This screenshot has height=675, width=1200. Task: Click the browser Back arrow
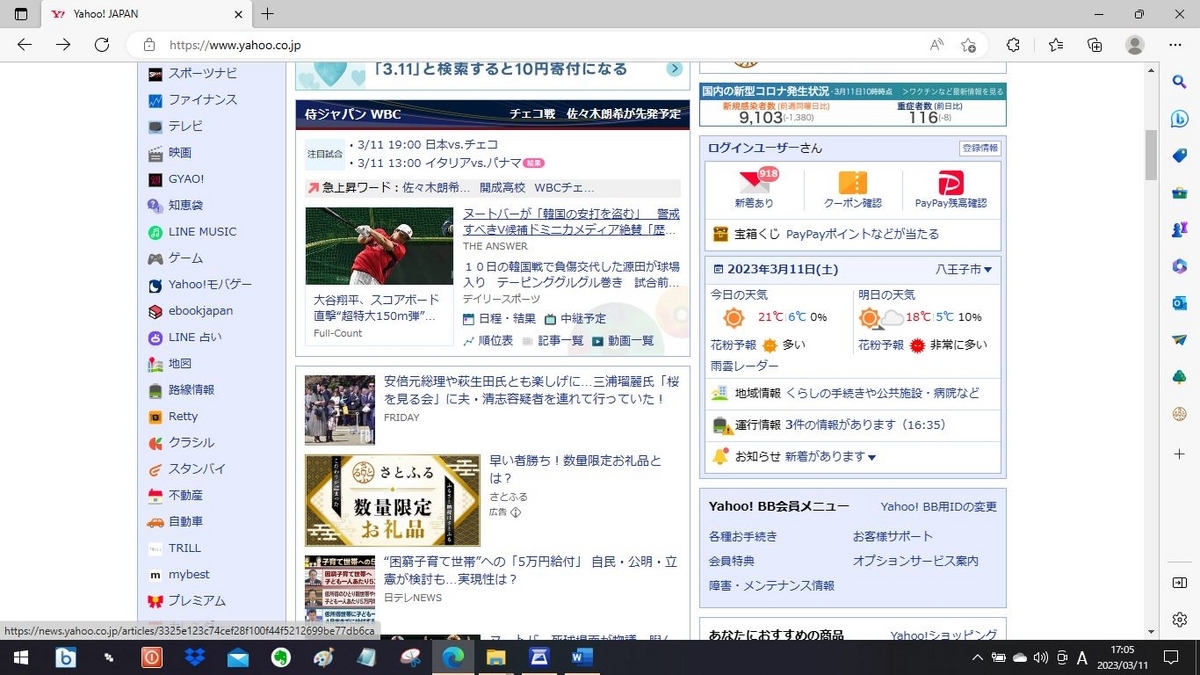tap(24, 44)
